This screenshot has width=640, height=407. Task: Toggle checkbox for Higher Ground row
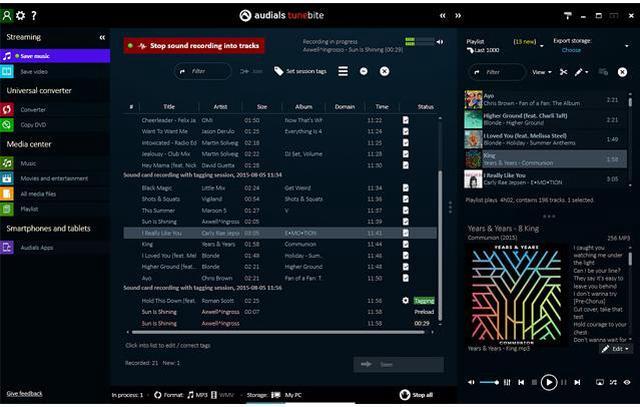(x=406, y=267)
